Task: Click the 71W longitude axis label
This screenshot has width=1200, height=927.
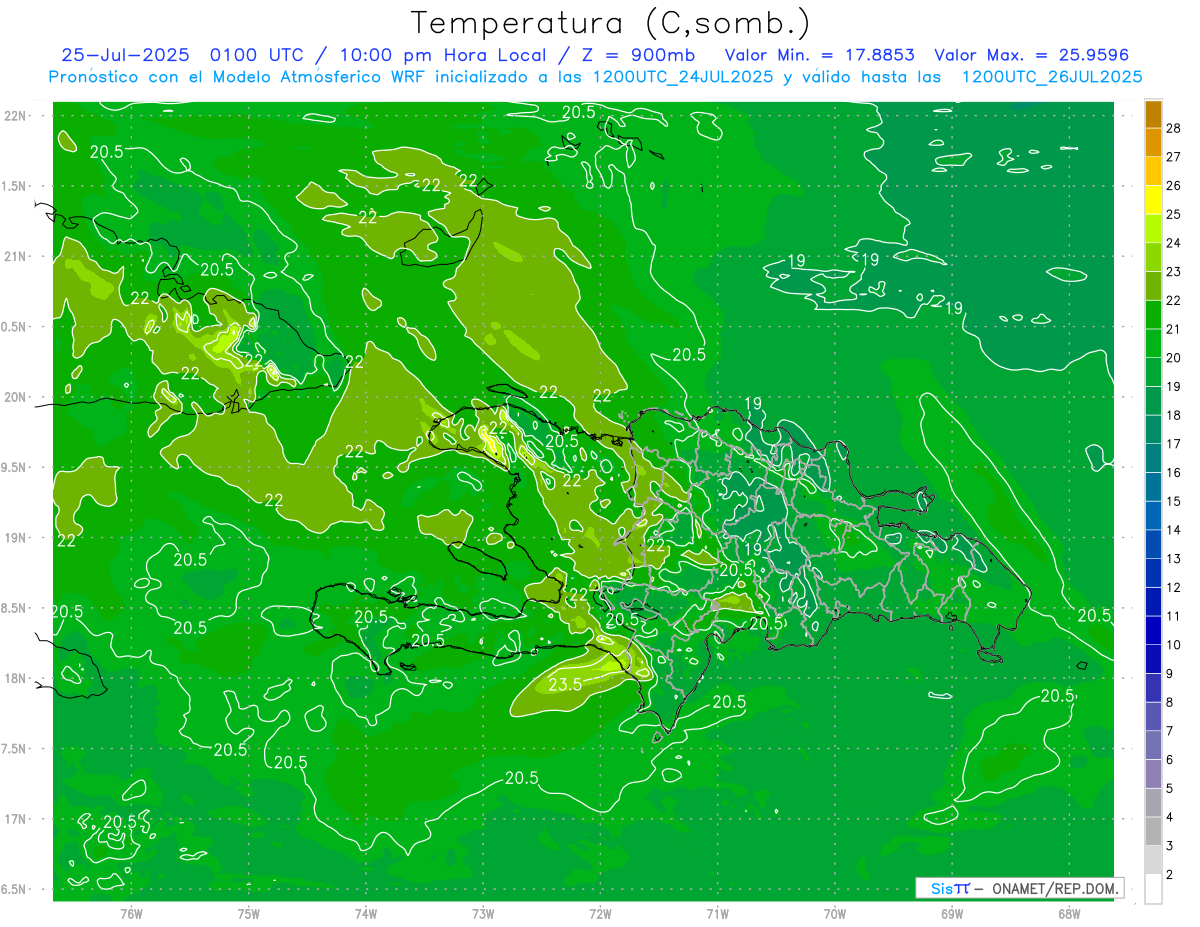Action: point(717,914)
